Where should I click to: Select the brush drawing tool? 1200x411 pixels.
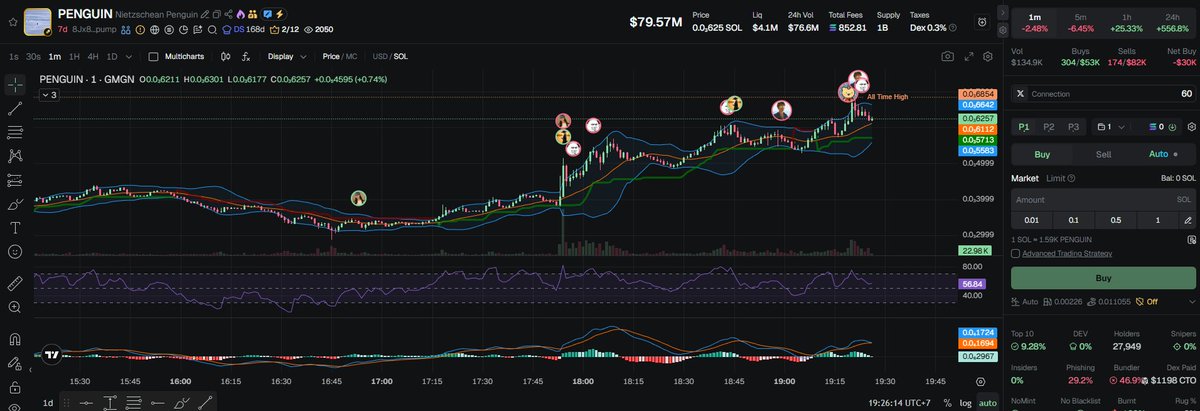pyautogui.click(x=16, y=203)
